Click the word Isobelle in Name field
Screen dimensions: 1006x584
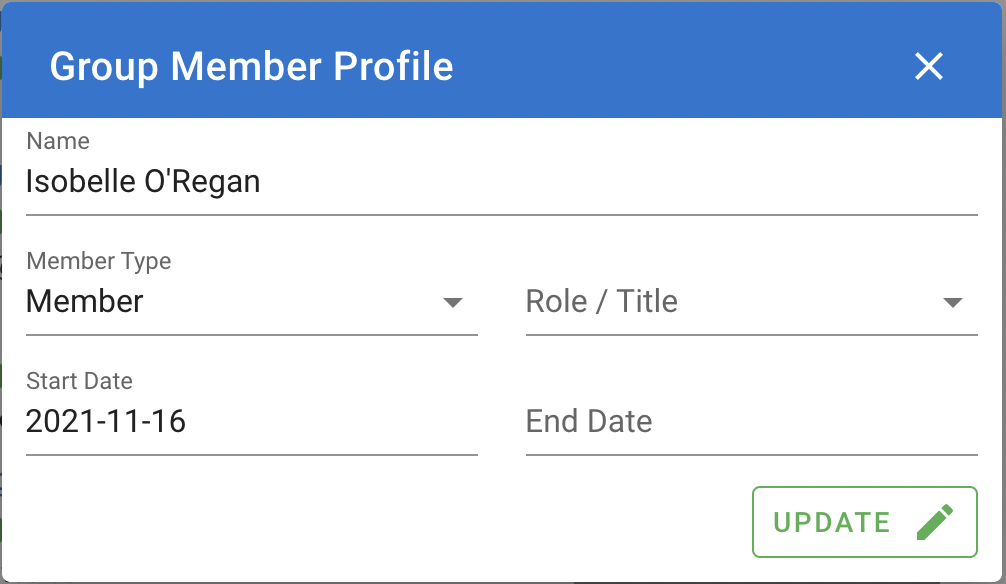(x=80, y=182)
